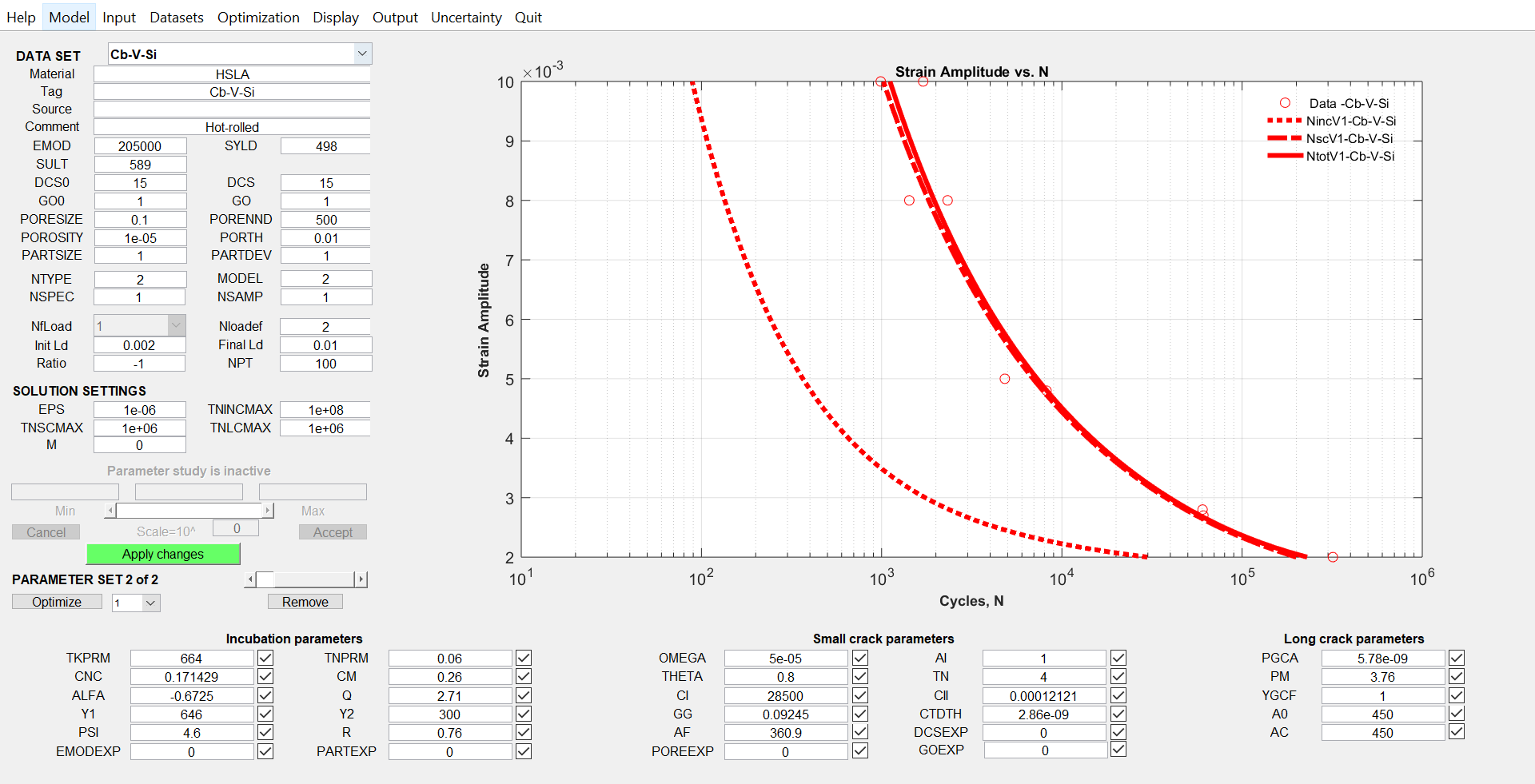Uncheck the TKPRM parameter checkbox
The width and height of the screenshot is (1535, 784).
click(x=265, y=658)
